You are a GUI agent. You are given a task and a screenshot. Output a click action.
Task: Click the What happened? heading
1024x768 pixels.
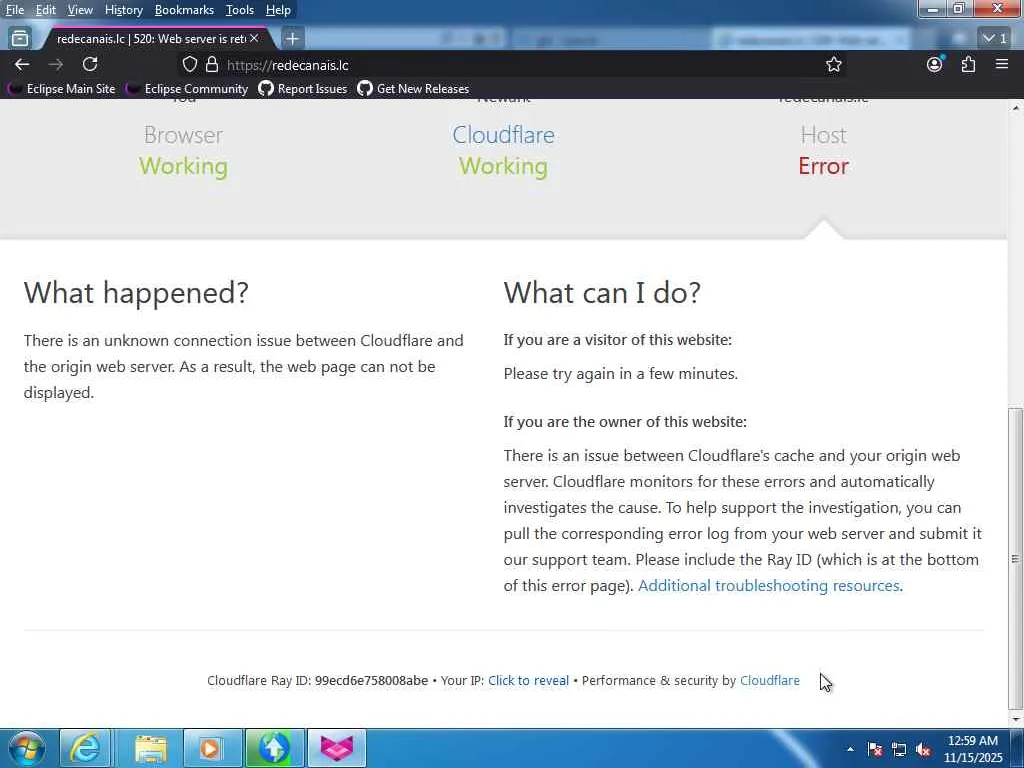[136, 292]
